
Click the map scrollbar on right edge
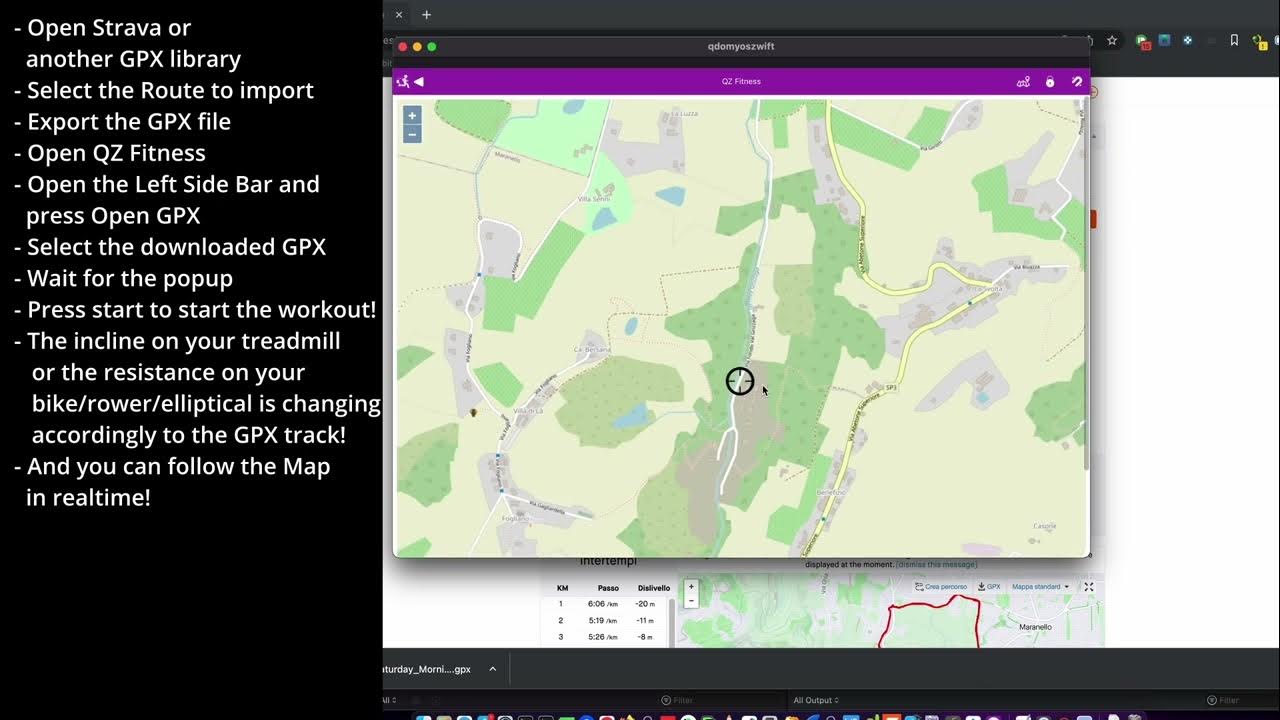pyautogui.click(x=1086, y=285)
